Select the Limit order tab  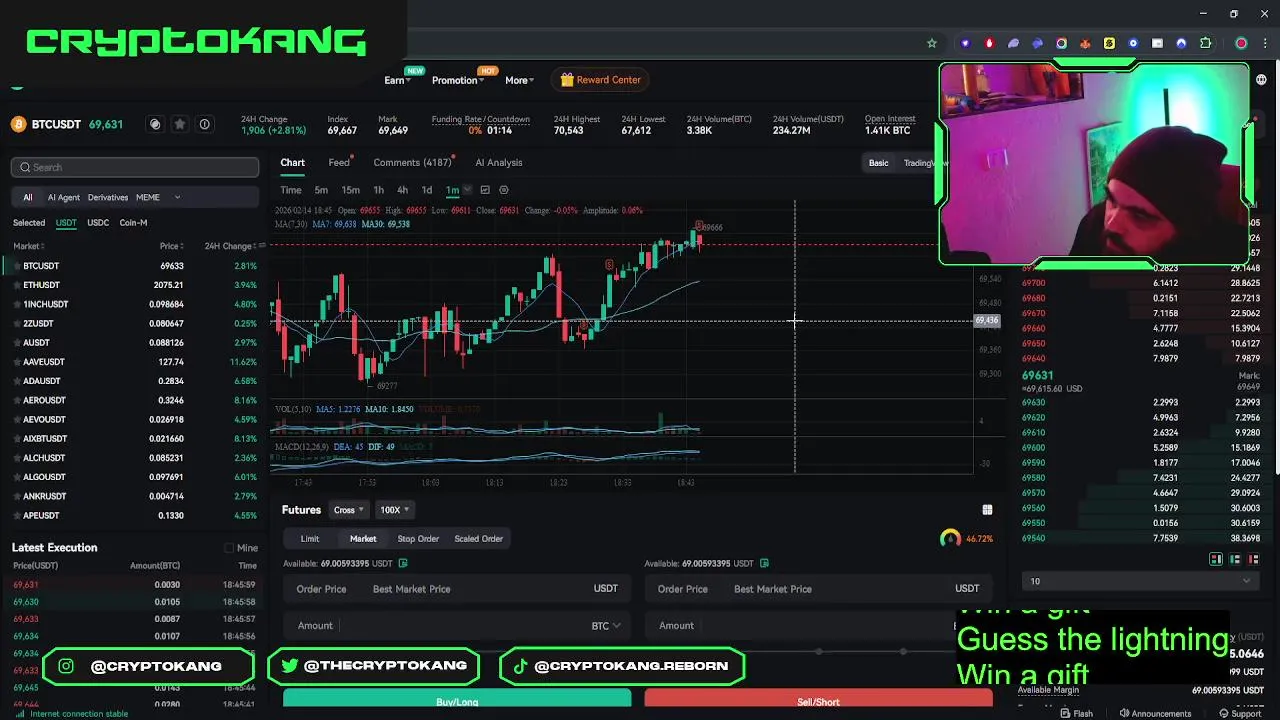(x=310, y=539)
